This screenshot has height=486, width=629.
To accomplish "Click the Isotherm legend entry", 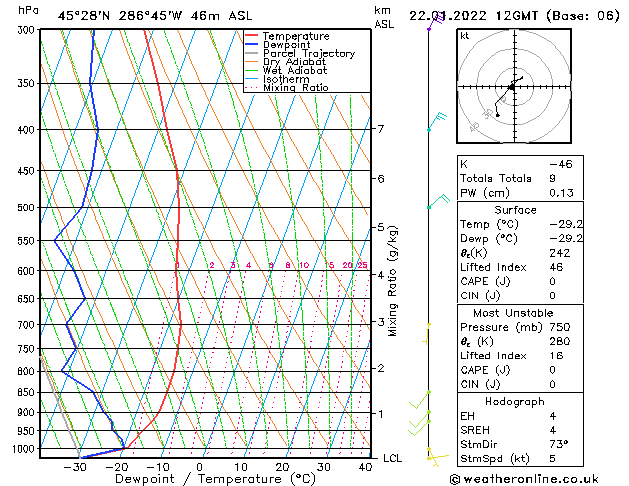I will (x=286, y=79).
